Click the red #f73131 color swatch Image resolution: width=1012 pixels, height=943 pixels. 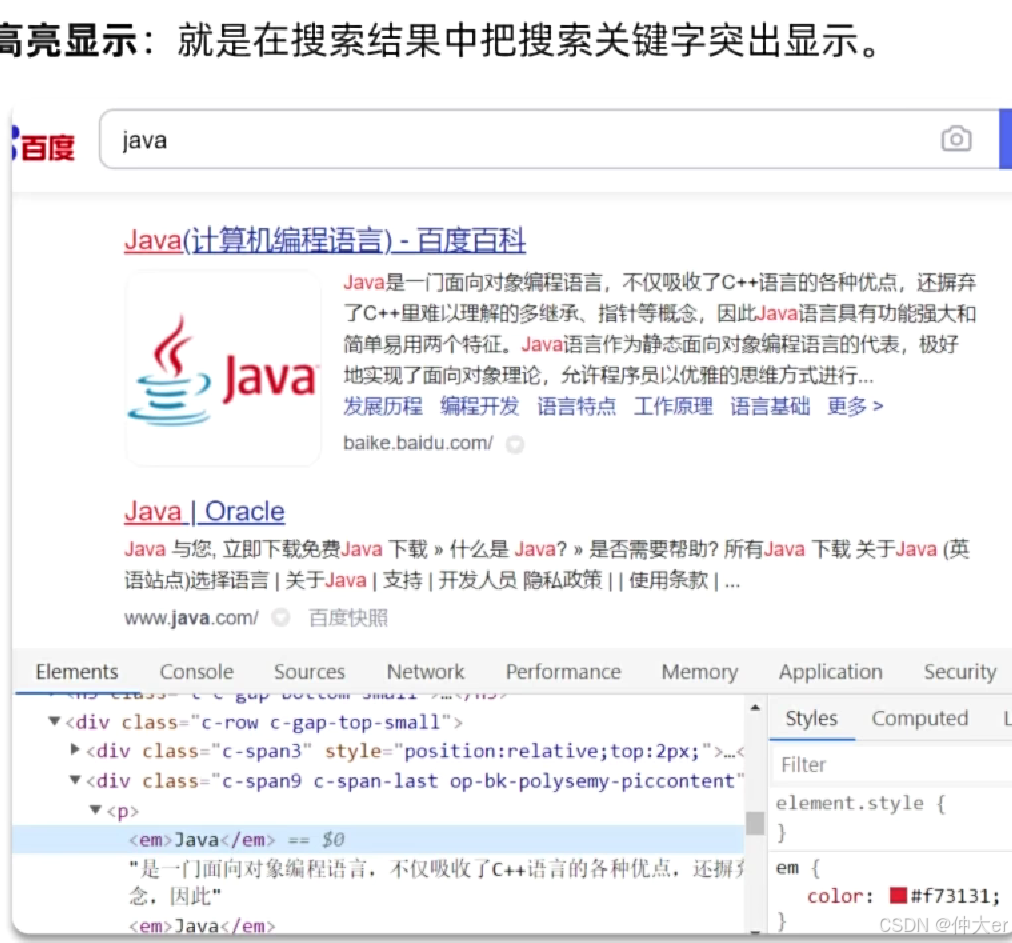coord(897,895)
